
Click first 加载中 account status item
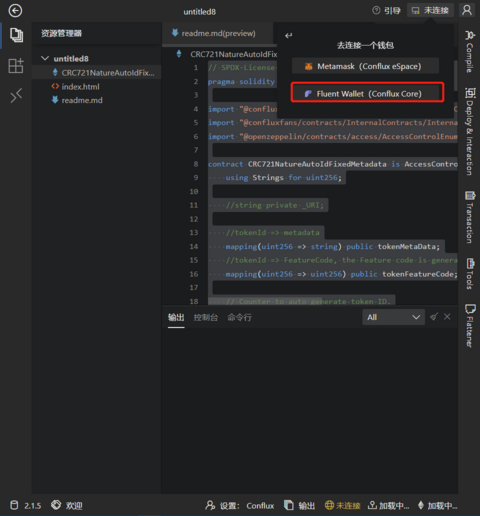click(x=388, y=506)
